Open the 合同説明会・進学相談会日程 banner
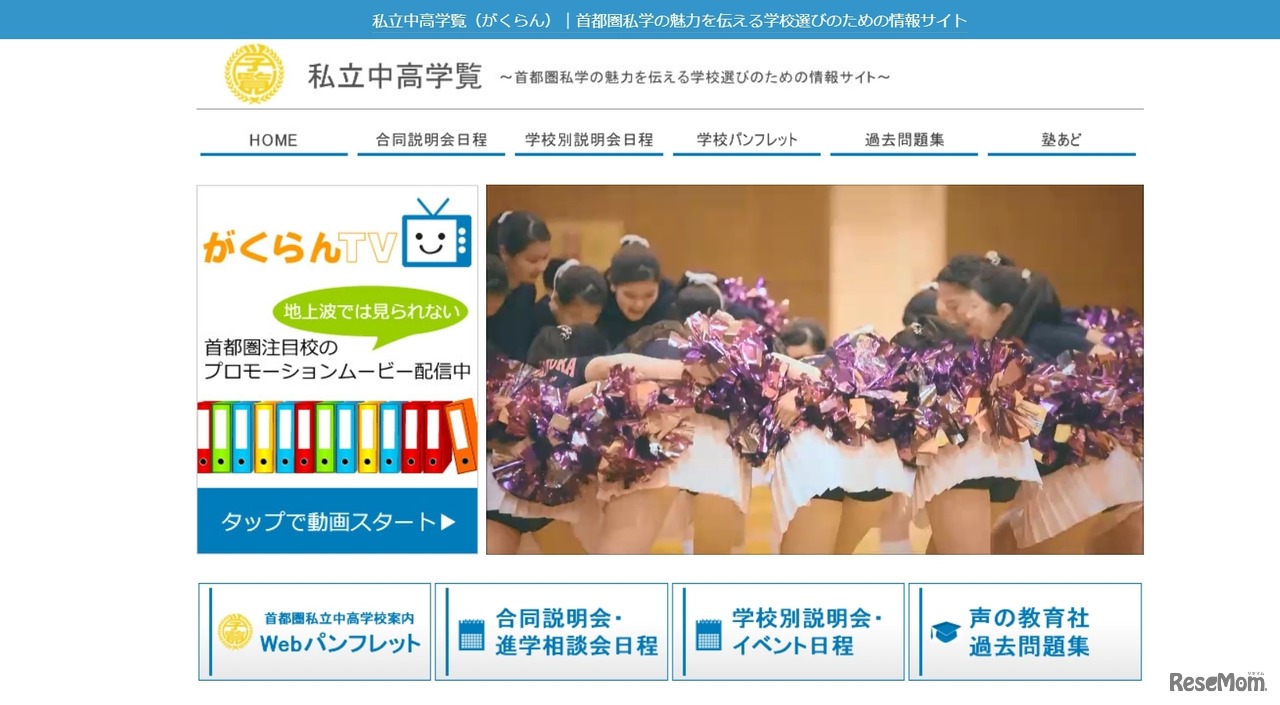 pos(551,632)
